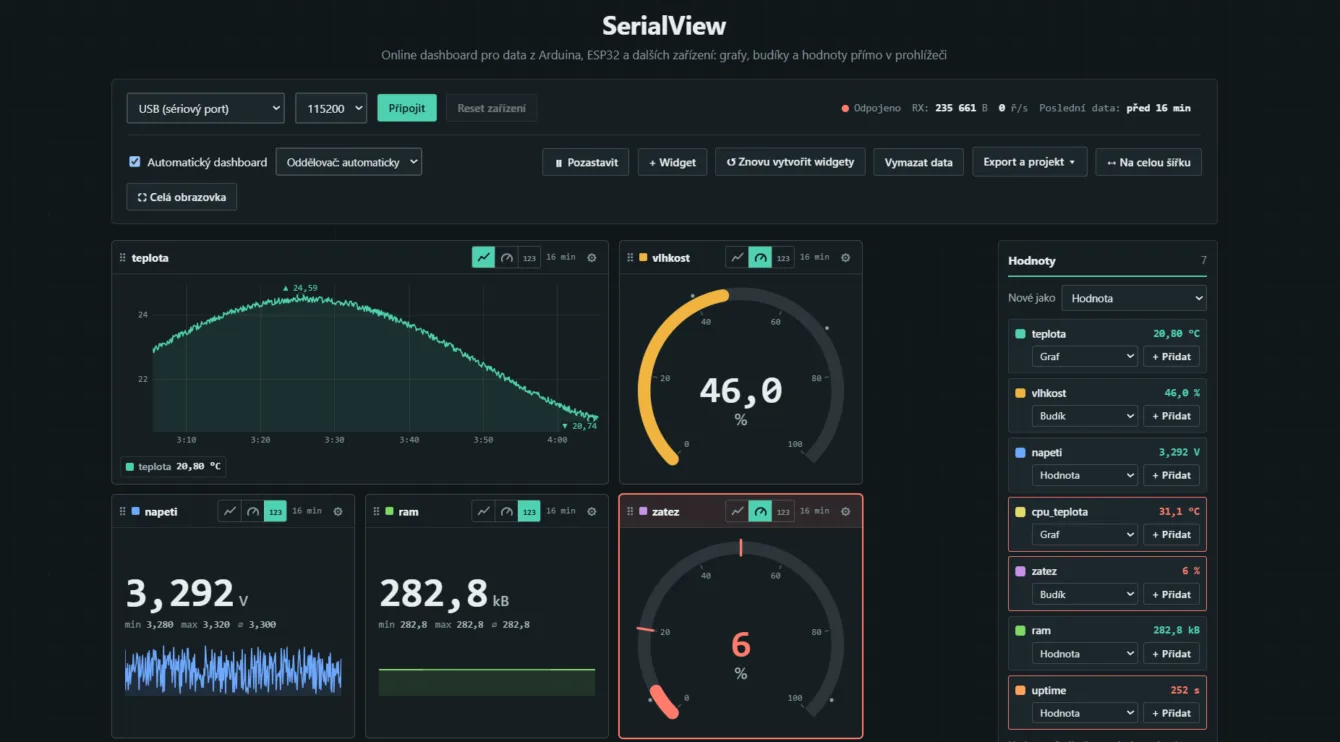Screen dimensions: 1340x742
Task: Click the Vymazat data button
Action: (x=919, y=162)
